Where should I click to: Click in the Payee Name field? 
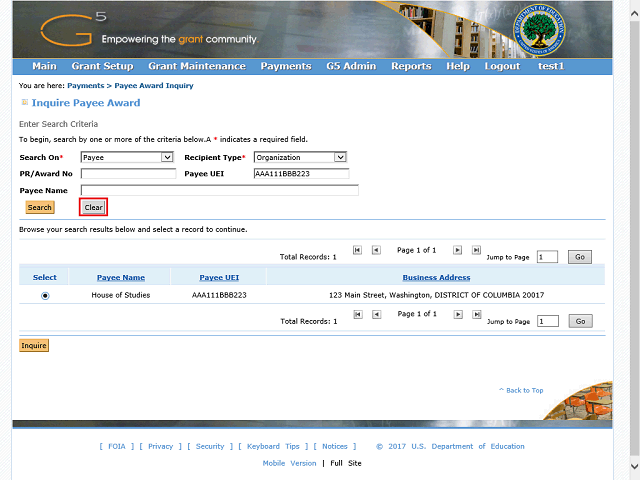[220, 190]
